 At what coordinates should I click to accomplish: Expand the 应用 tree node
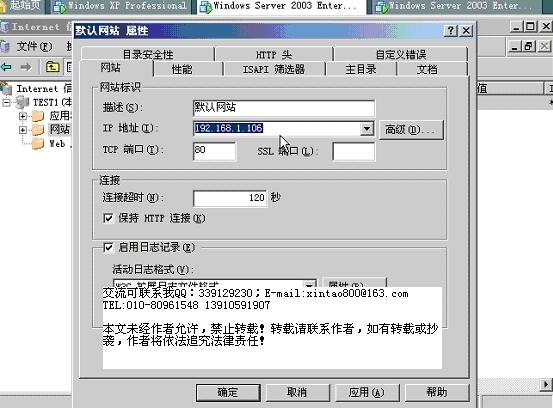click(23, 116)
